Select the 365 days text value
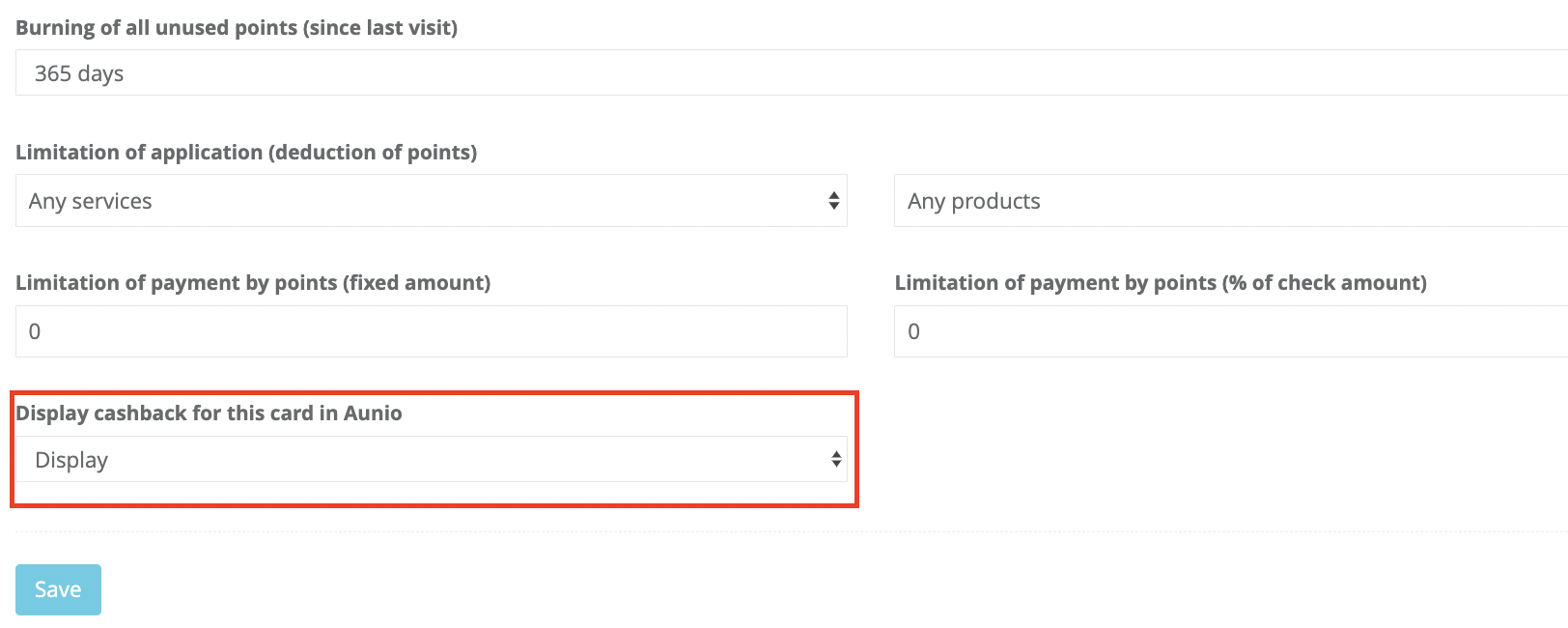This screenshot has width=1568, height=628. 79,73
